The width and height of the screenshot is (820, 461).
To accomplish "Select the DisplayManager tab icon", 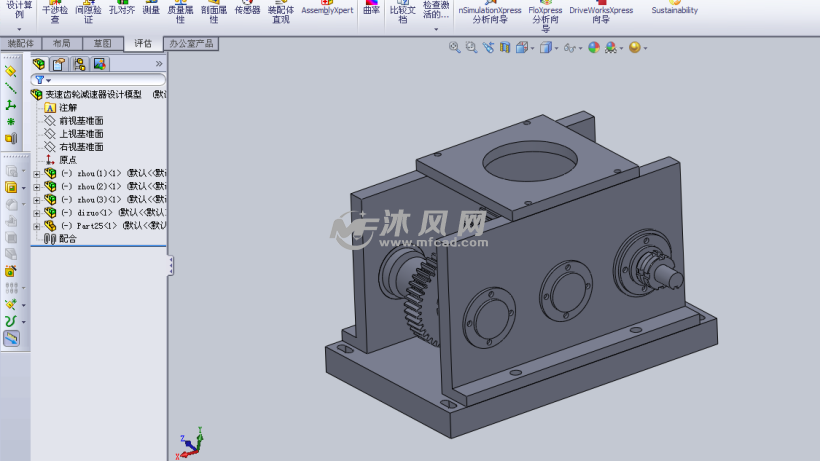I will point(99,64).
